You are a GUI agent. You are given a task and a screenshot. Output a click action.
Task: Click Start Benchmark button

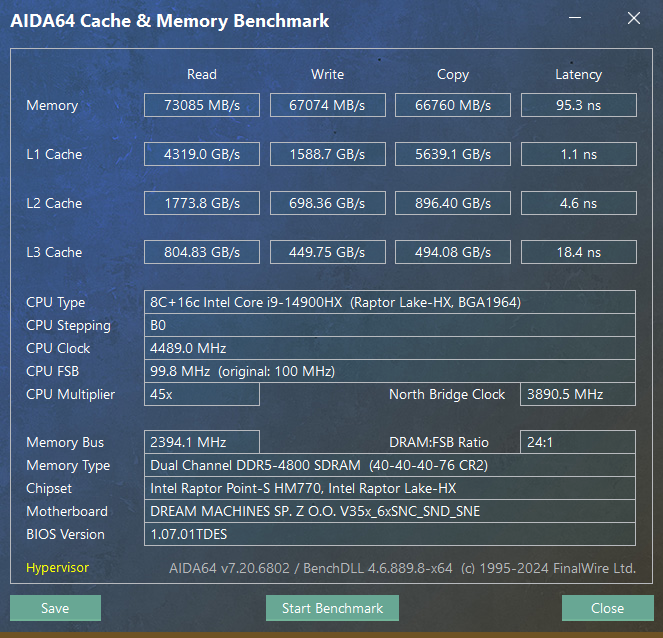[332, 608]
